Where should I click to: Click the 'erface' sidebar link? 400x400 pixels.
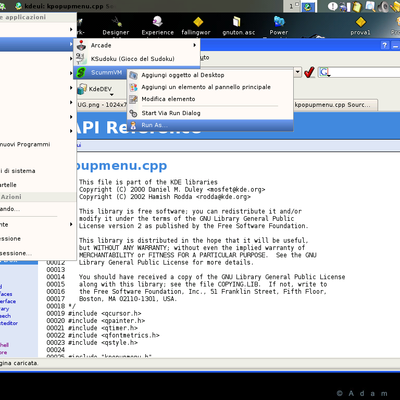tap(8, 301)
